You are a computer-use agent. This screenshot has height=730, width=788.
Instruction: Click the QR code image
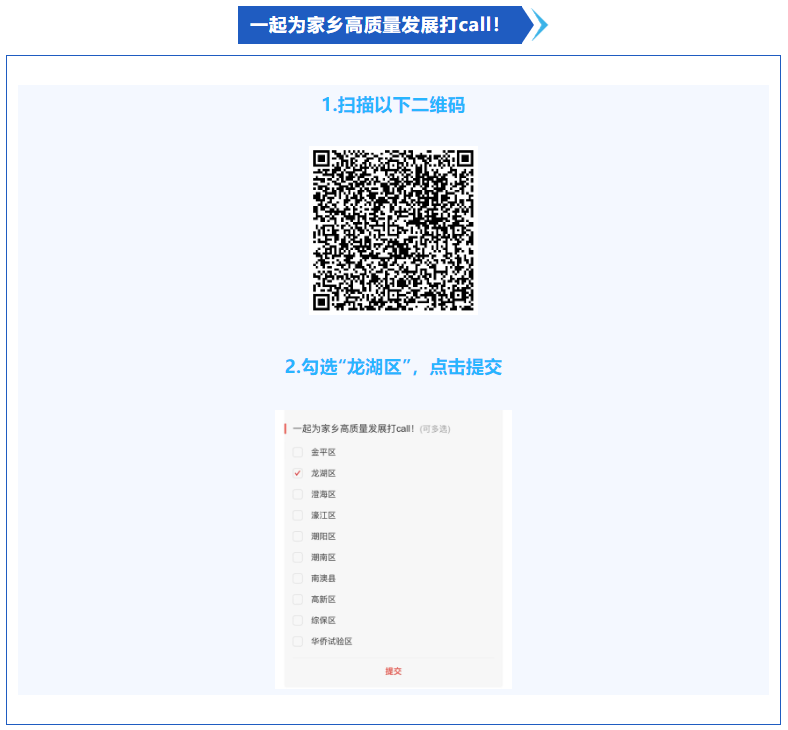[x=393, y=230]
